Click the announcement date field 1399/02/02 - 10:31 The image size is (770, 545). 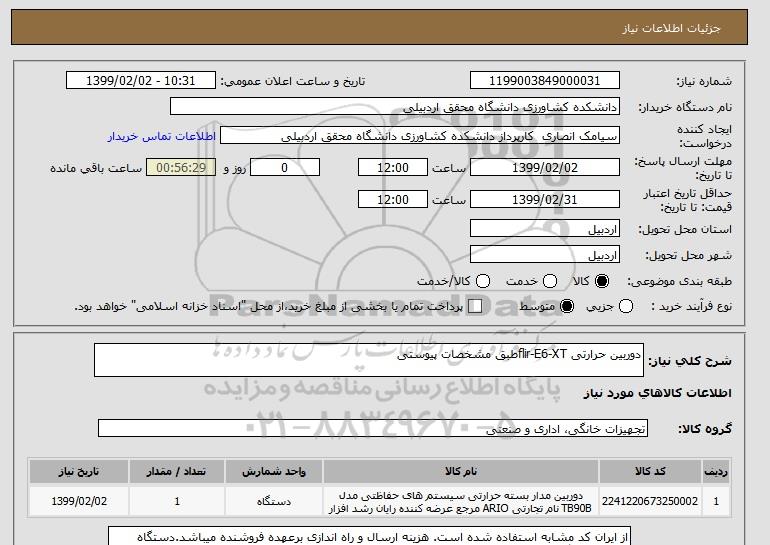141,81
